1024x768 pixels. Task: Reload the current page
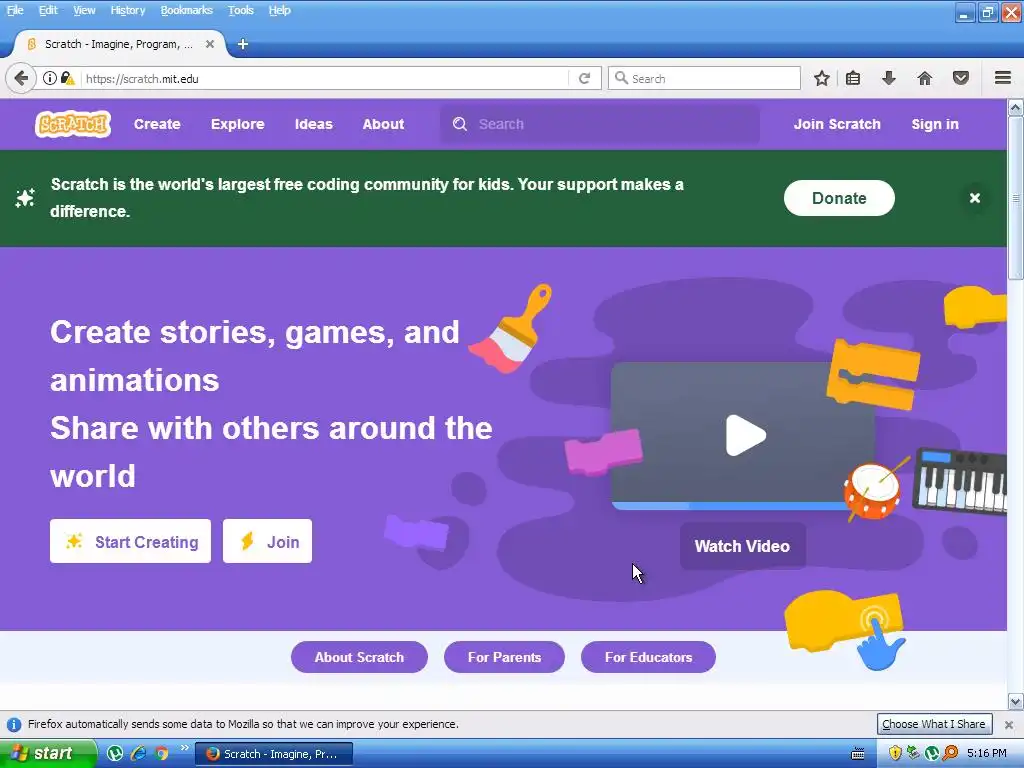click(584, 78)
